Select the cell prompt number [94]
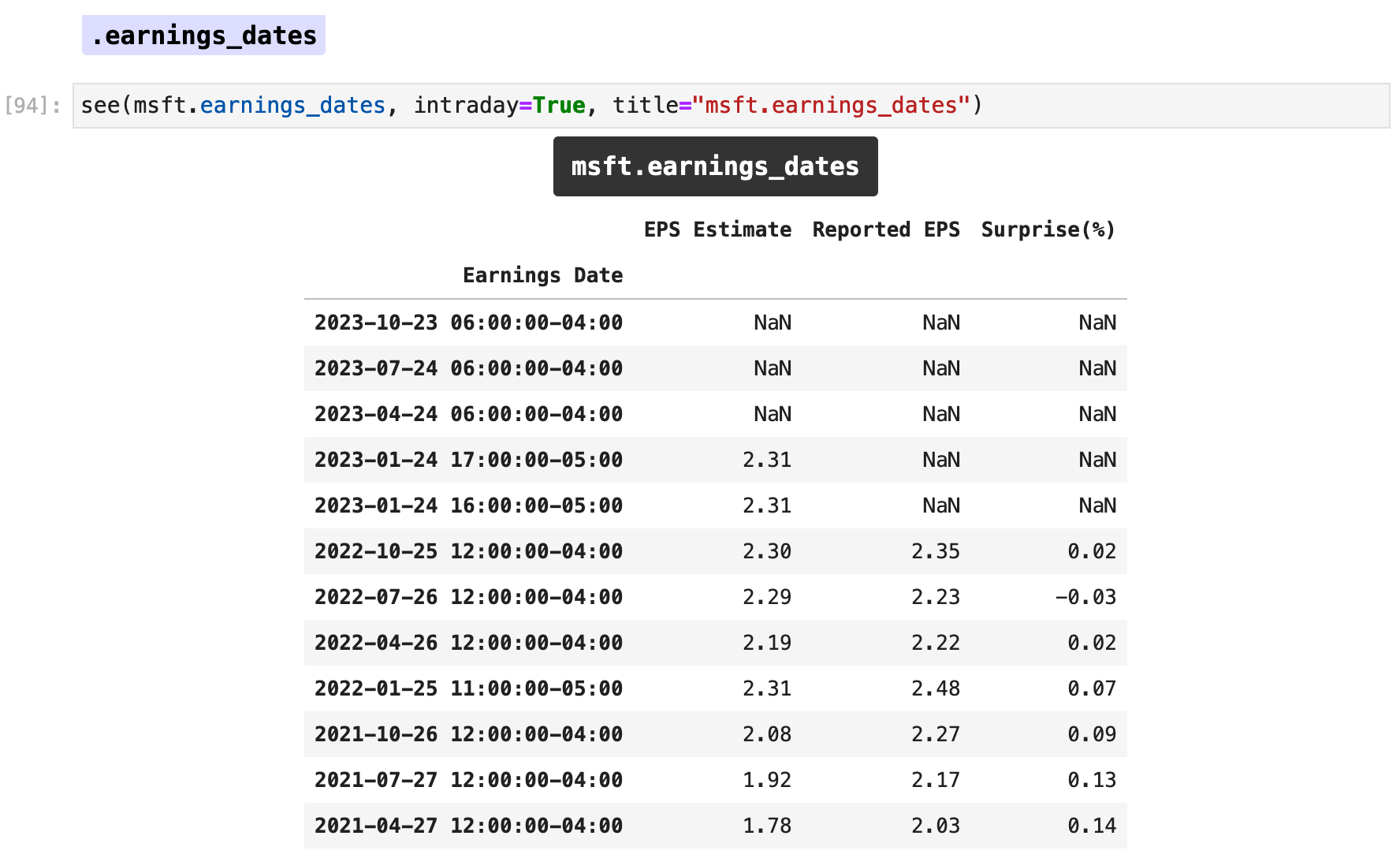This screenshot has width=1400, height=858. click(32, 106)
